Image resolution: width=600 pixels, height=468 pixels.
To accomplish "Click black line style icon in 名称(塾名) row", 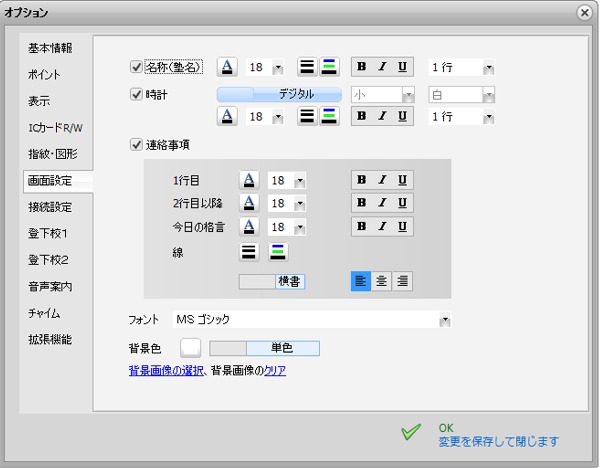I will pos(307,67).
